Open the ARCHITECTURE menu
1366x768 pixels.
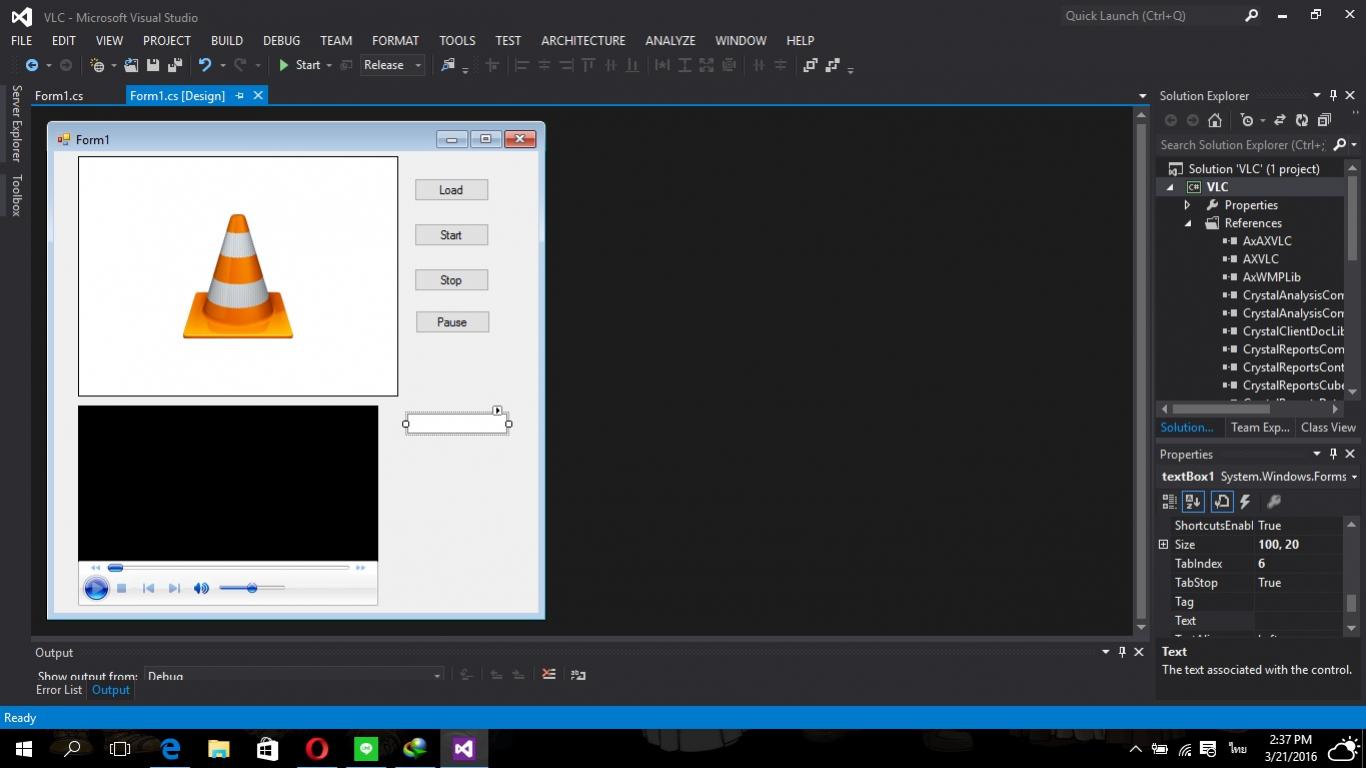583,40
